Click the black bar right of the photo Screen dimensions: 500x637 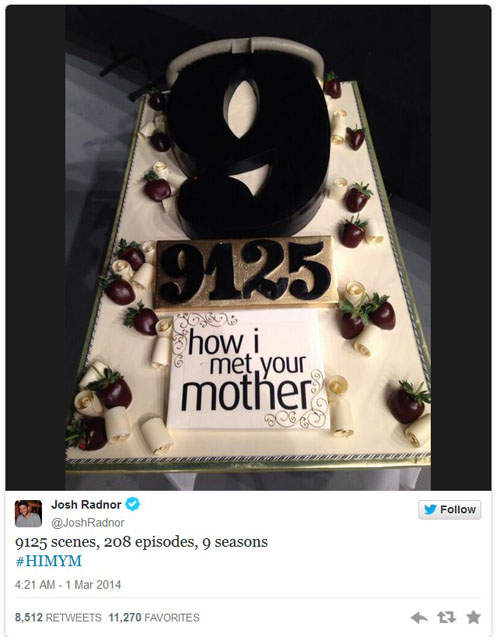click(x=461, y=248)
